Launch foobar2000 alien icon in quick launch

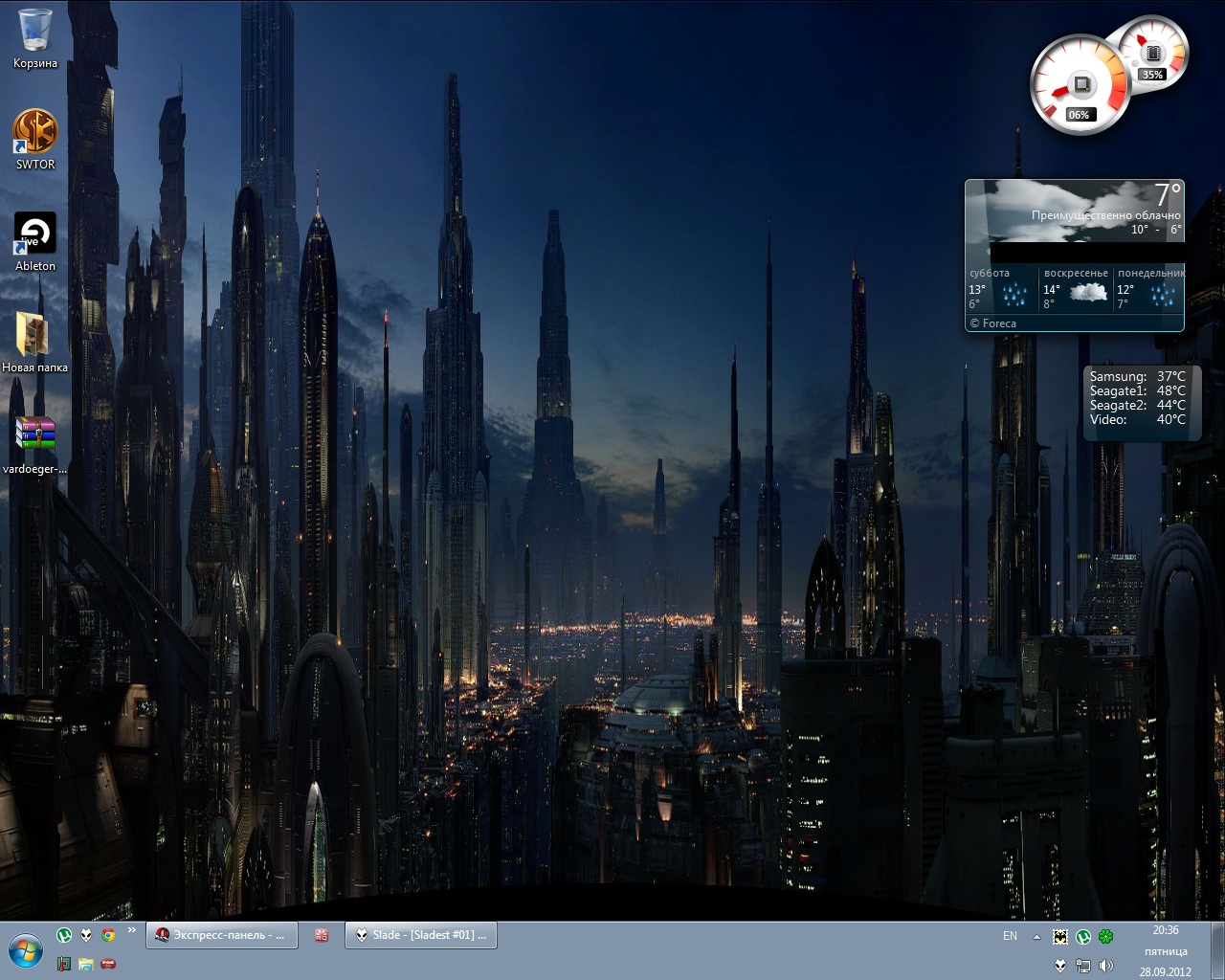click(x=86, y=935)
